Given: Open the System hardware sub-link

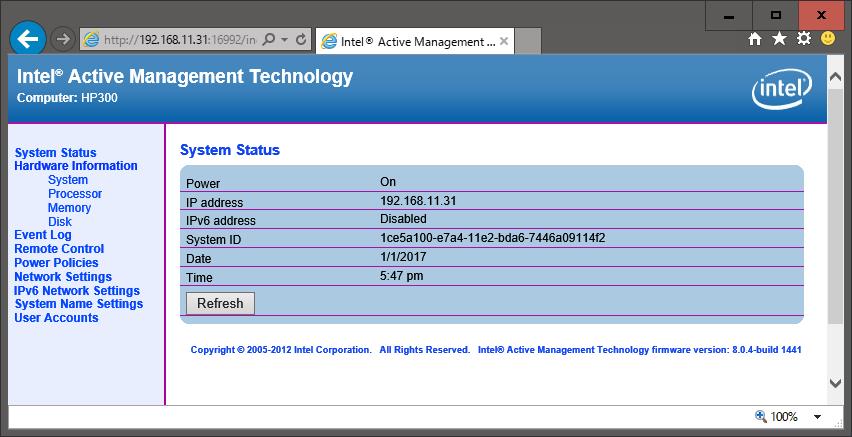Looking at the screenshot, I should click(x=68, y=180).
